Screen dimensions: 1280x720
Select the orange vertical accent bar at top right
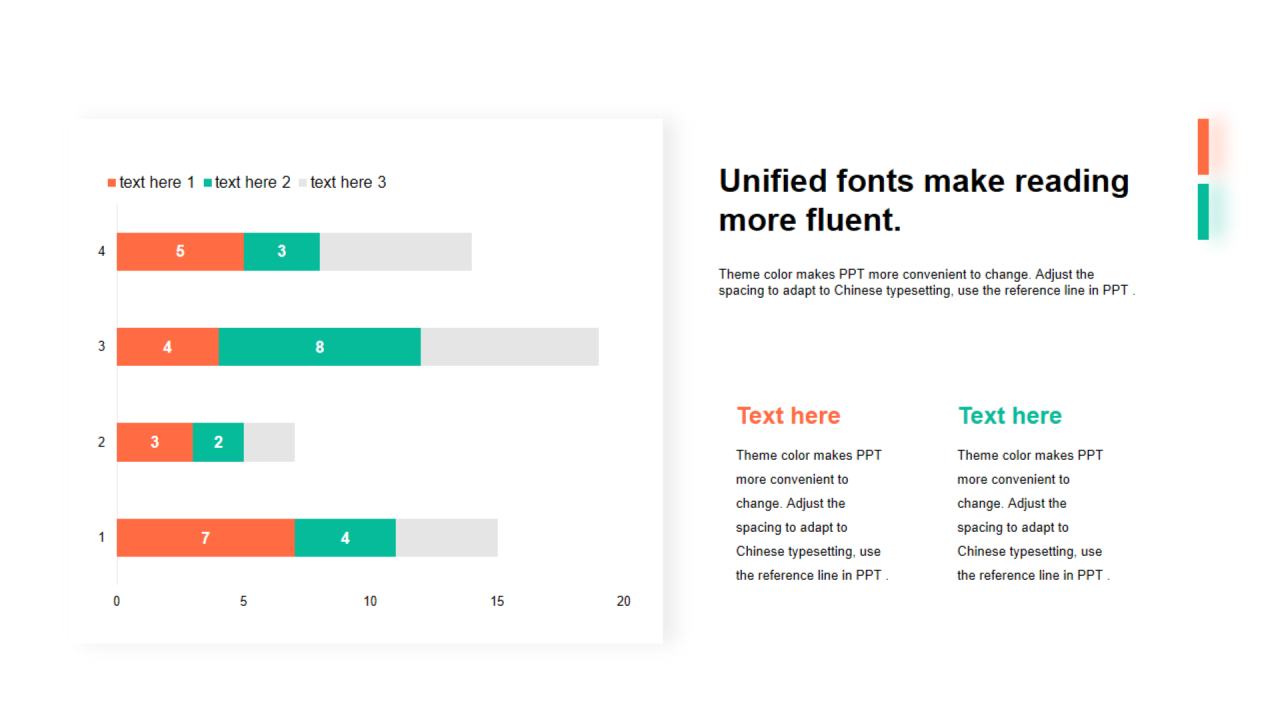click(1203, 146)
